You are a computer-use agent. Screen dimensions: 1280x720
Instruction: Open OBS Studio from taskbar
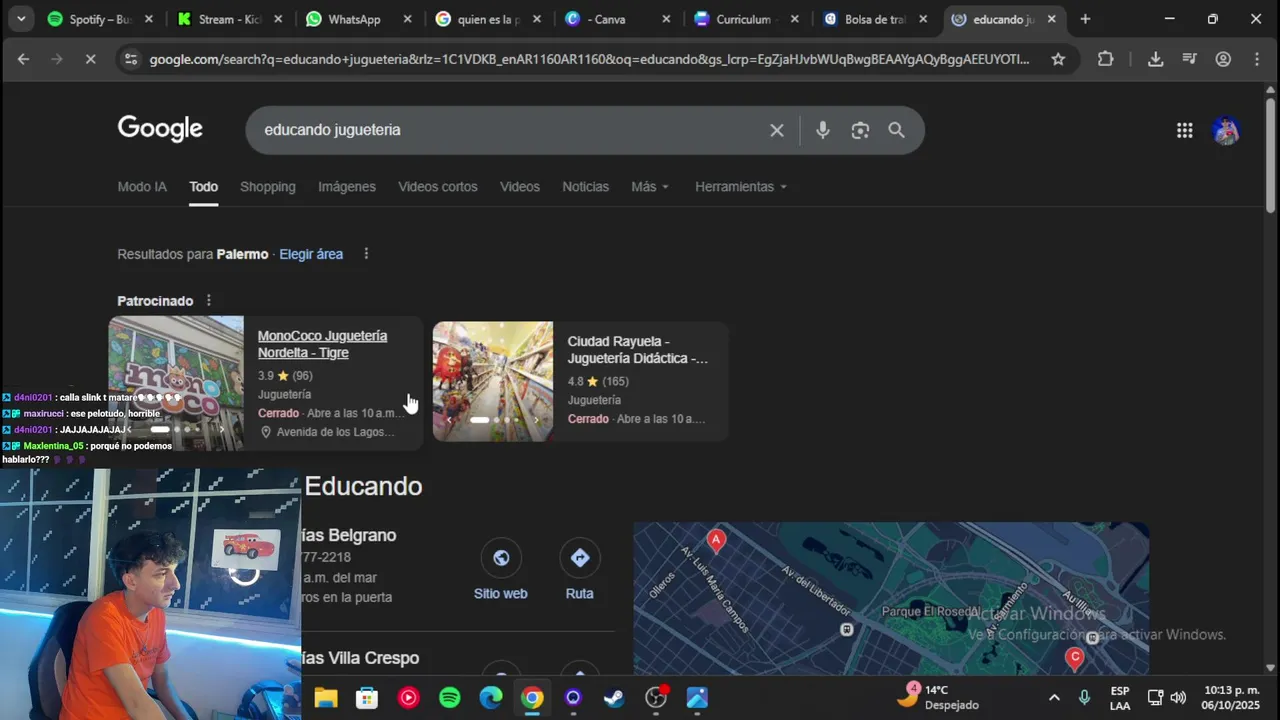point(656,698)
